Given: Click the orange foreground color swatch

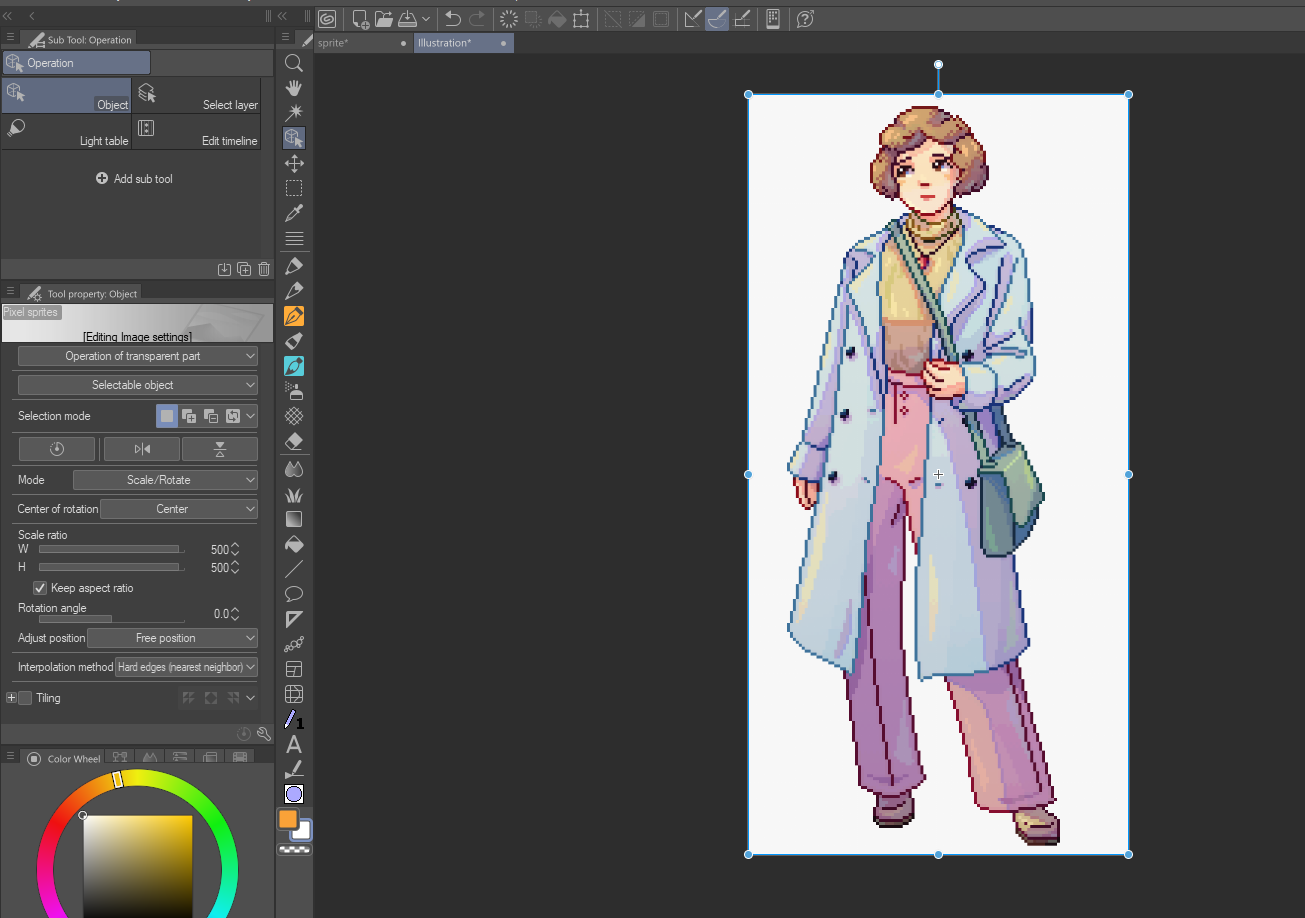Looking at the screenshot, I should pyautogui.click(x=288, y=819).
